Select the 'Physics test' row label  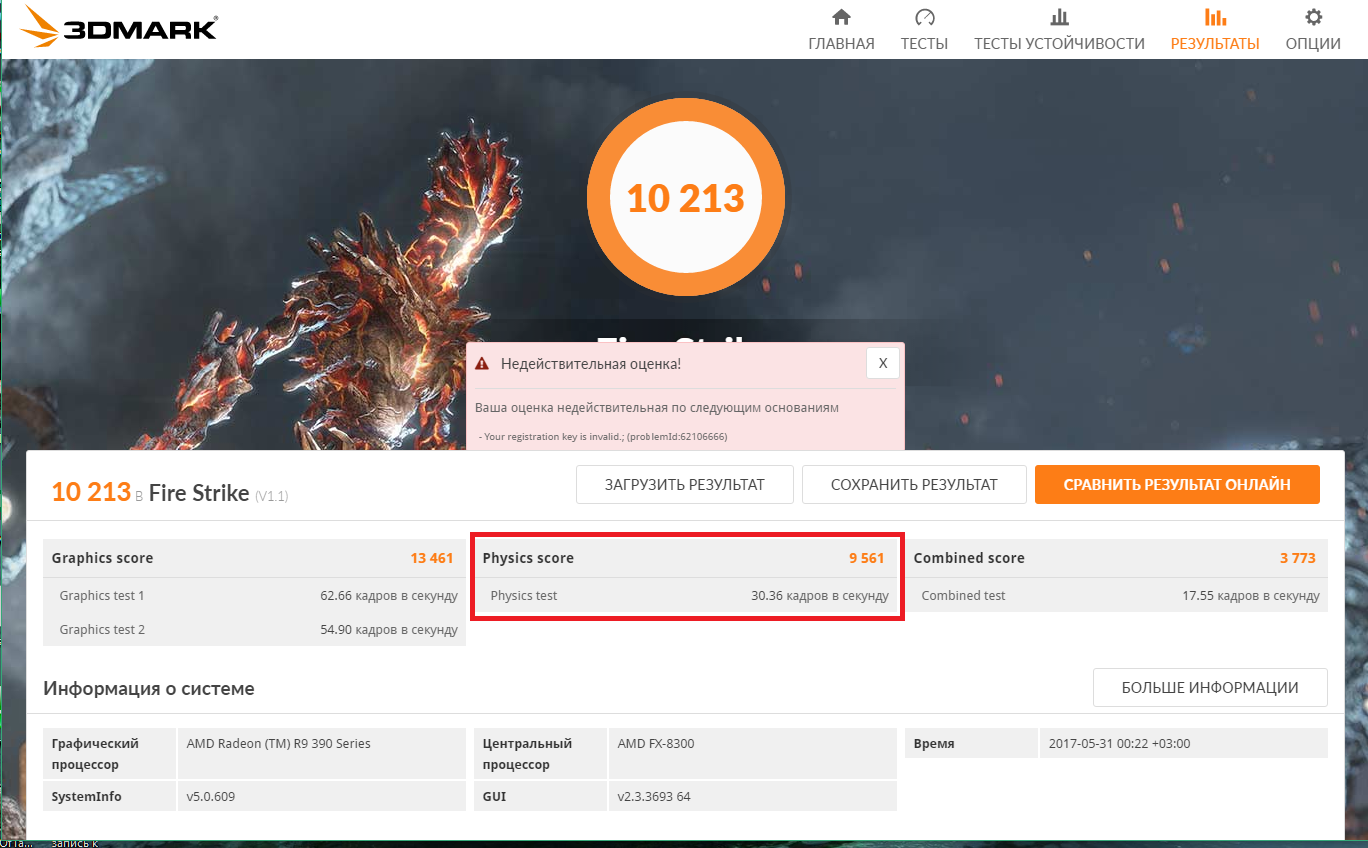pyautogui.click(x=524, y=596)
